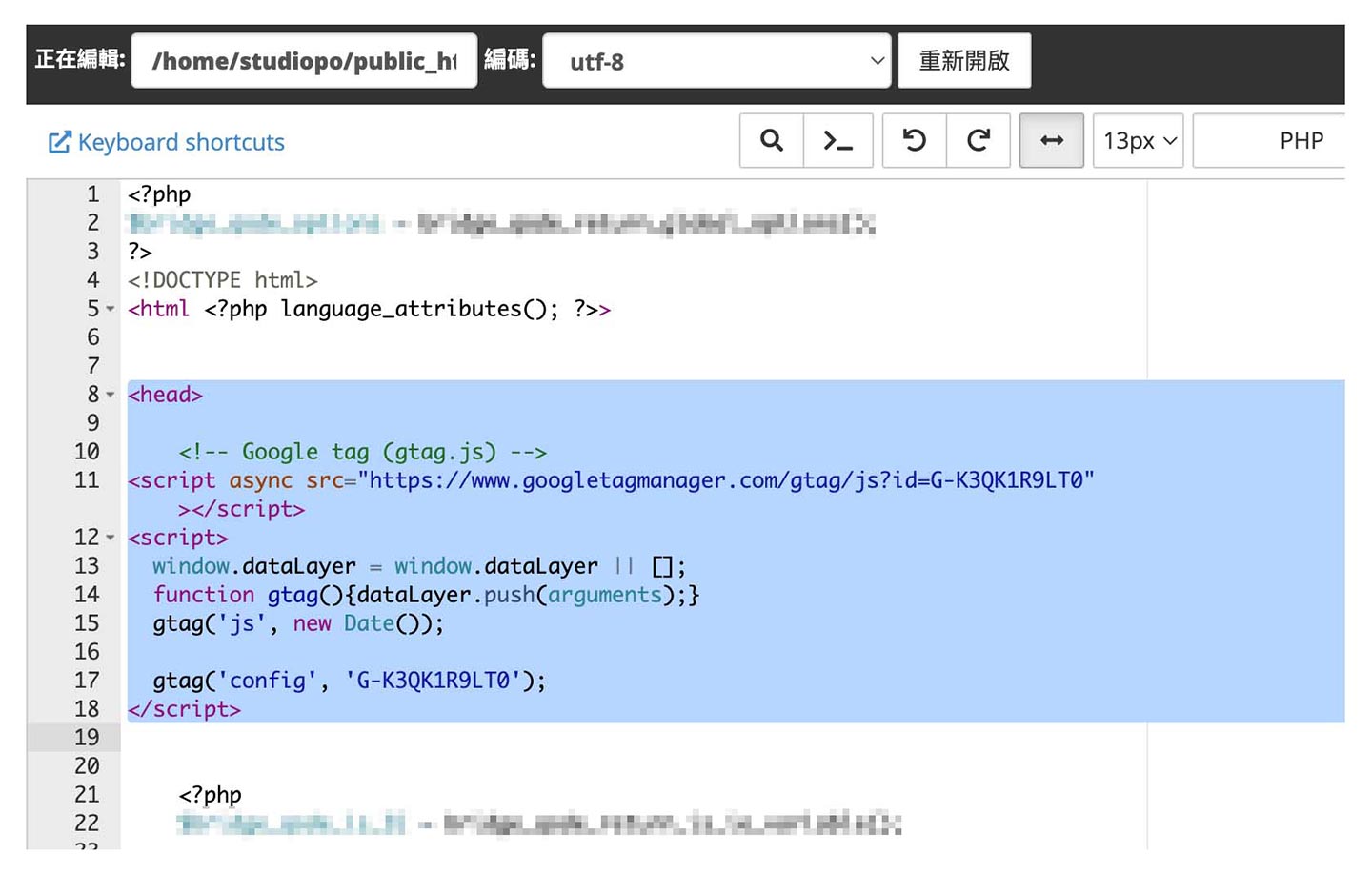Click the file path input field
The image size is (1372, 875).
point(304,62)
